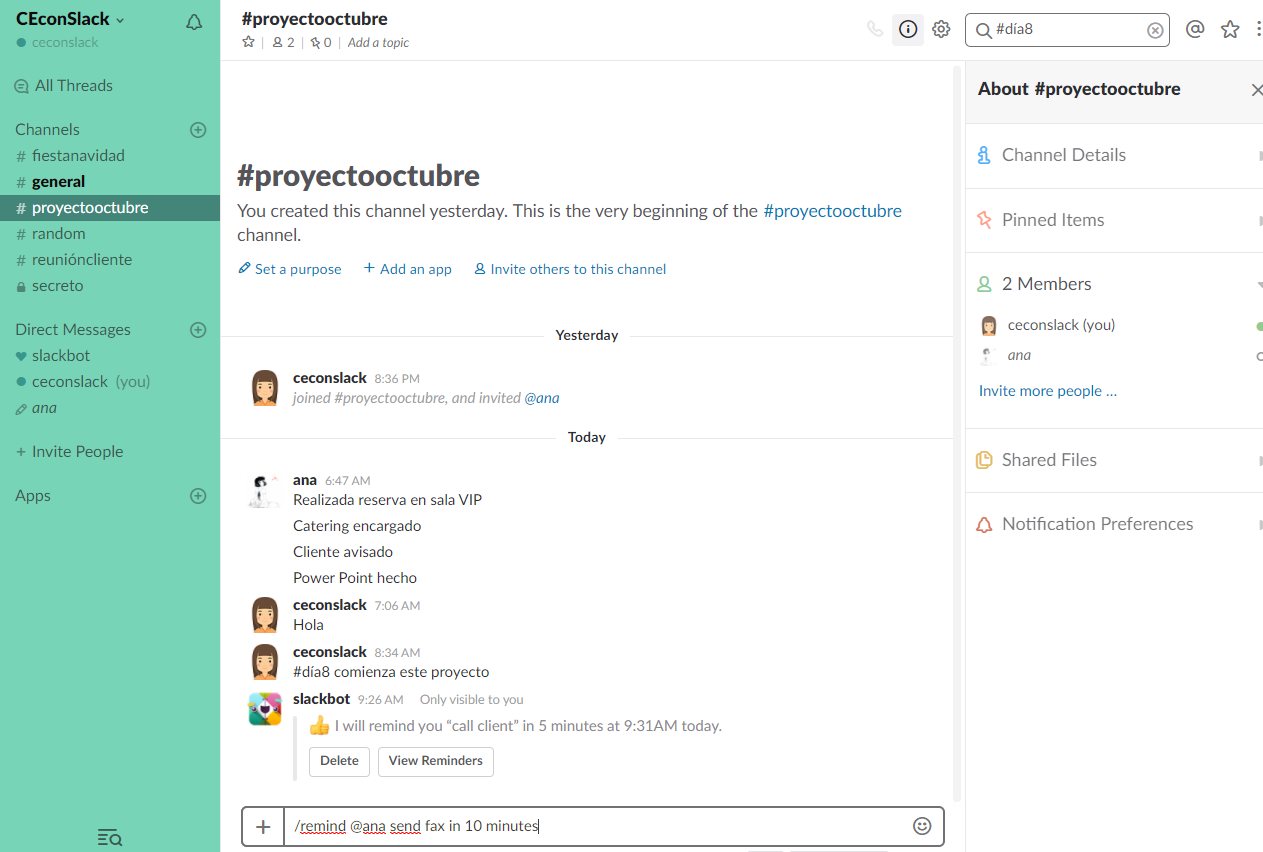Viewport: 1263px width, 852px height.
Task: Open the quick switcher icon at sidebar bottom
Action: tap(109, 837)
